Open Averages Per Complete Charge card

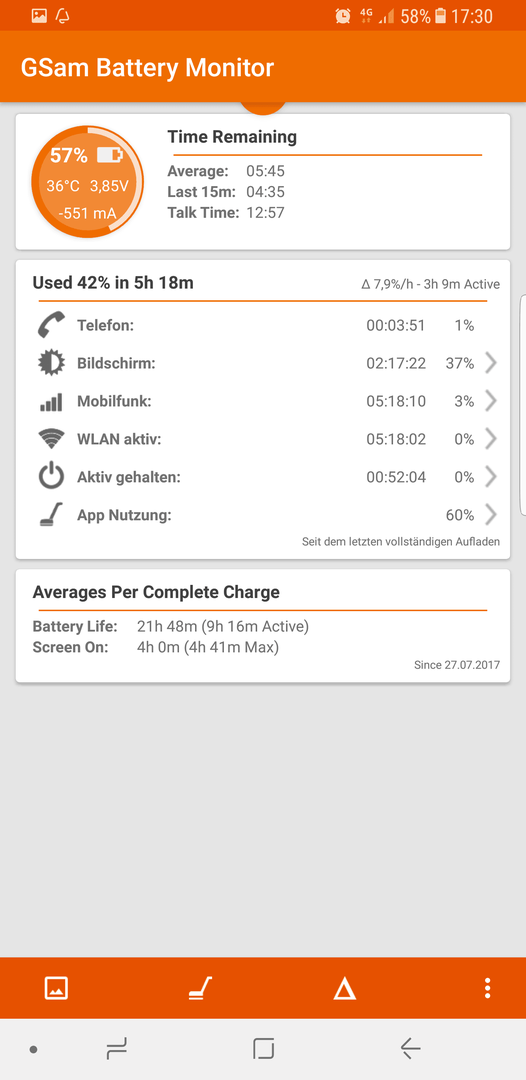pos(263,625)
